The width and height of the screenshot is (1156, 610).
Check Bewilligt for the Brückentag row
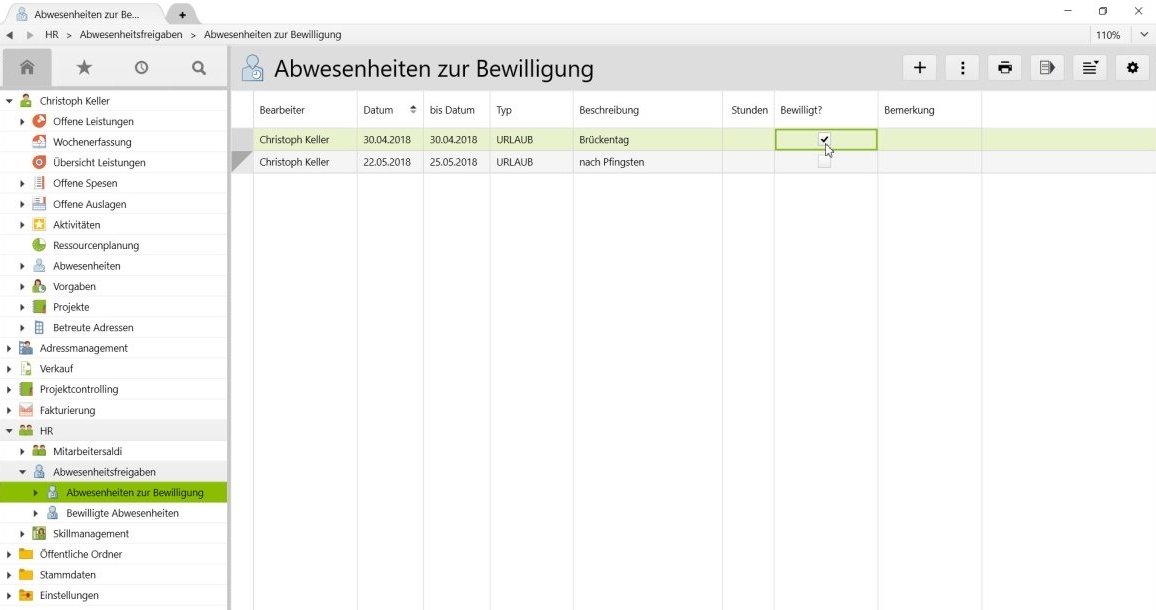[x=825, y=139]
